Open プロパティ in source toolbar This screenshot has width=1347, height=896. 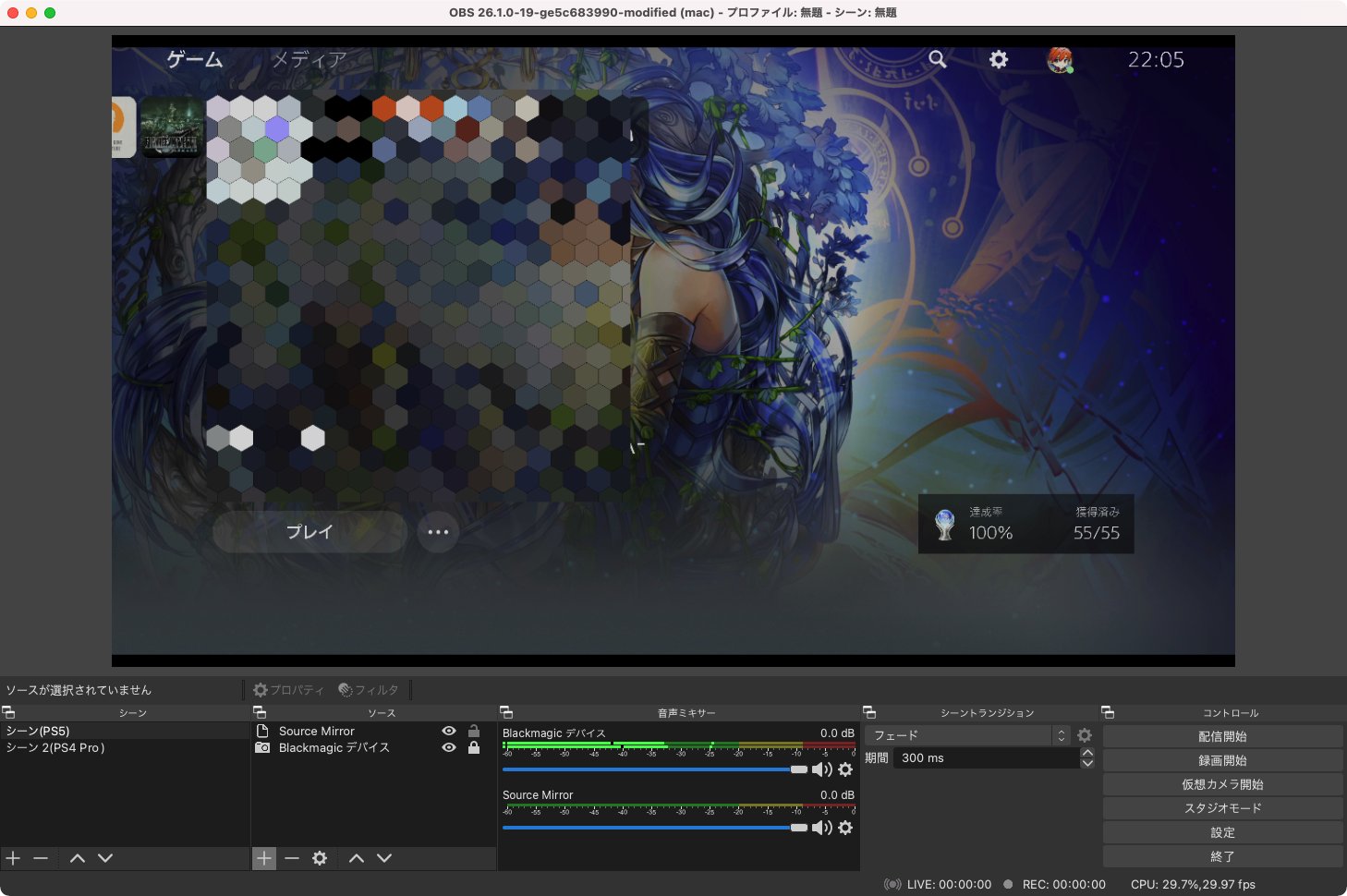288,690
